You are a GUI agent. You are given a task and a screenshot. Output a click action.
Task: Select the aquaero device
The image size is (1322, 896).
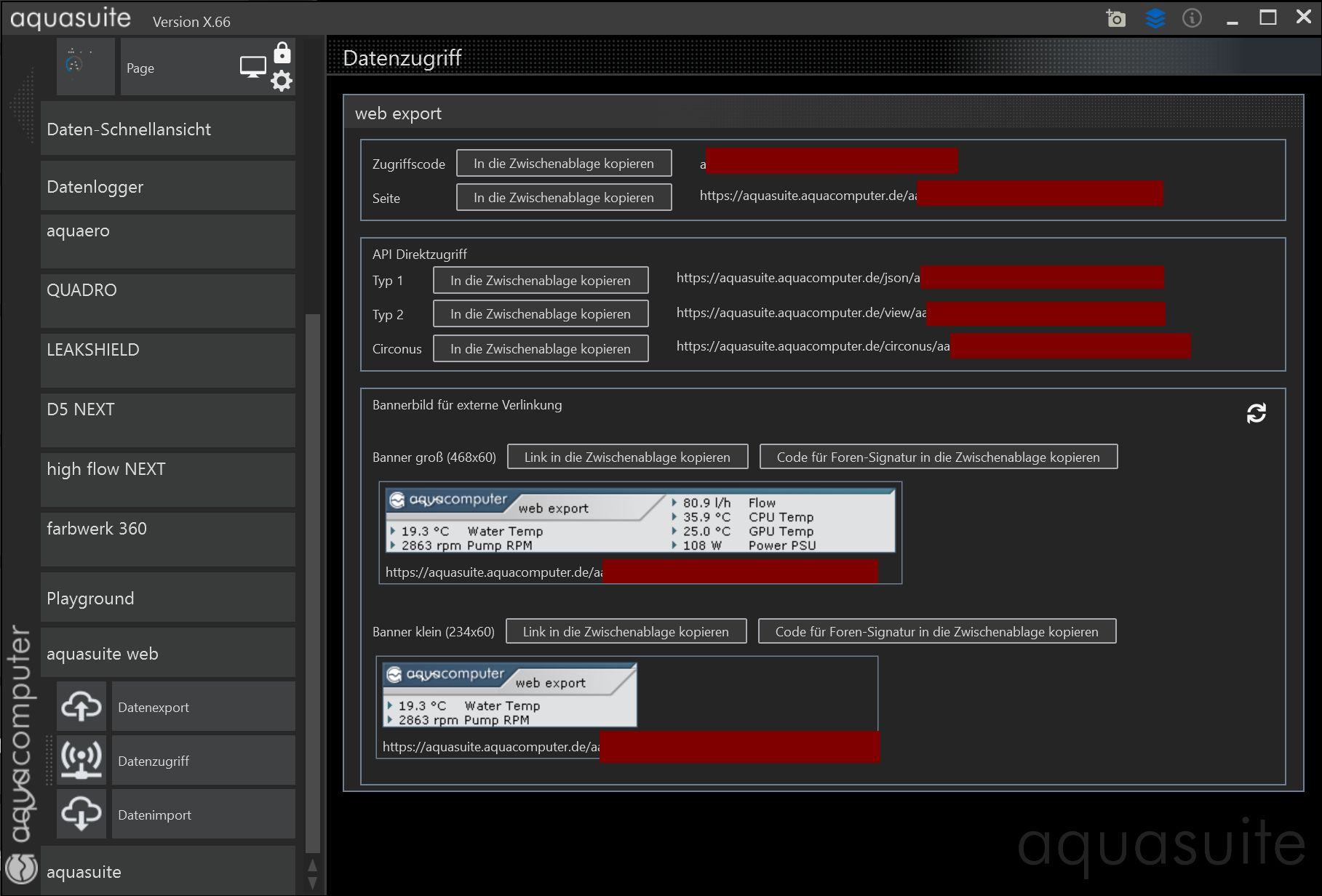click(168, 241)
